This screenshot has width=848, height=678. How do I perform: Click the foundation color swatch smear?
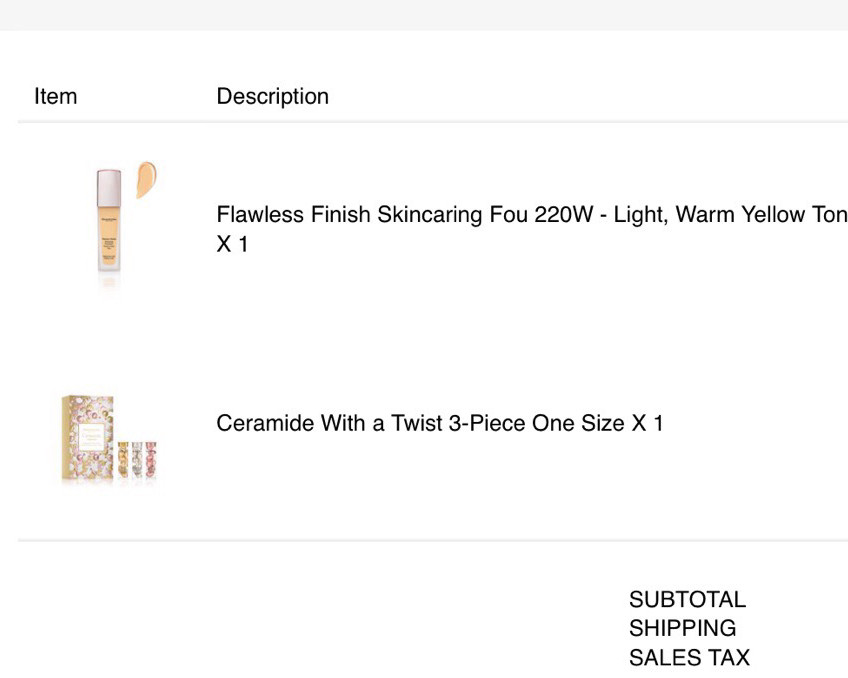146,180
